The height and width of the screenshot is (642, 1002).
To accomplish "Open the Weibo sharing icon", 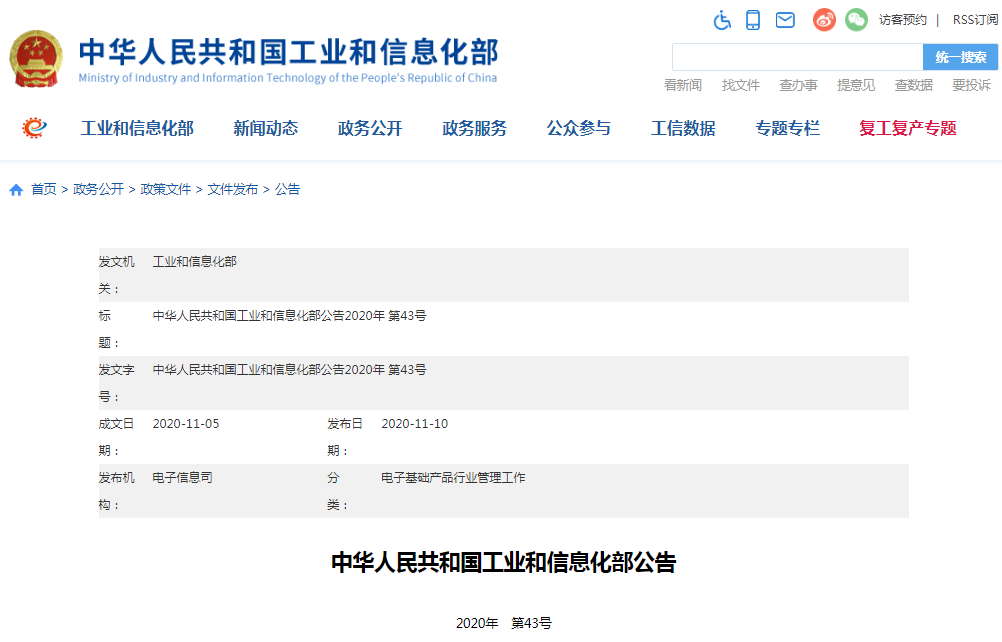I will tap(822, 19).
